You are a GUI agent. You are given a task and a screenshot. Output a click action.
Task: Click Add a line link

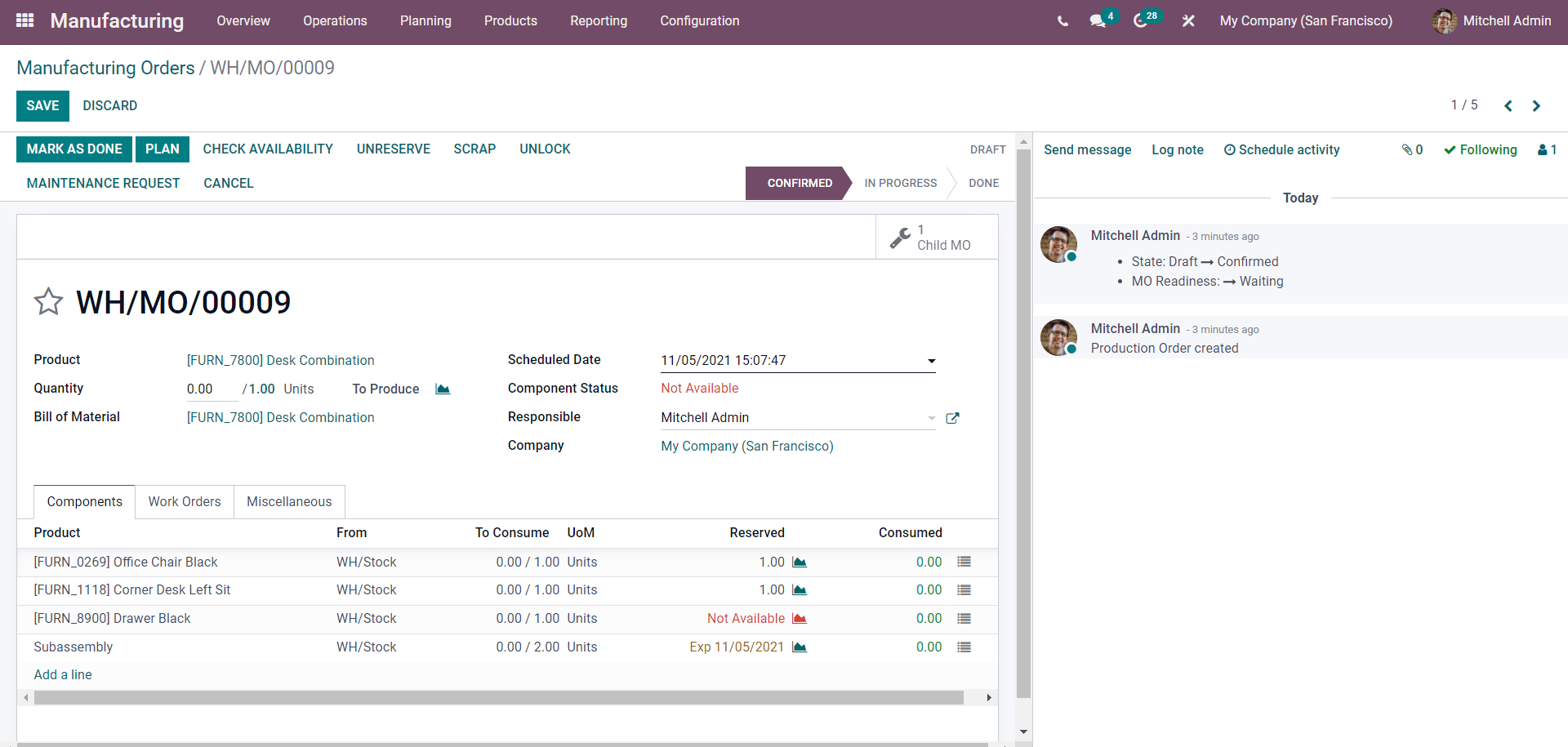[x=63, y=675]
